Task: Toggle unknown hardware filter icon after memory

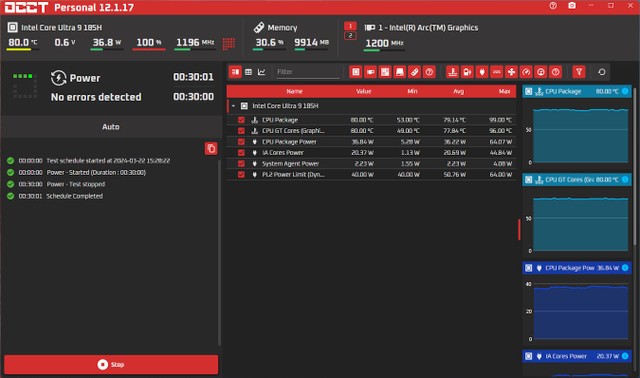Action: click(x=429, y=72)
